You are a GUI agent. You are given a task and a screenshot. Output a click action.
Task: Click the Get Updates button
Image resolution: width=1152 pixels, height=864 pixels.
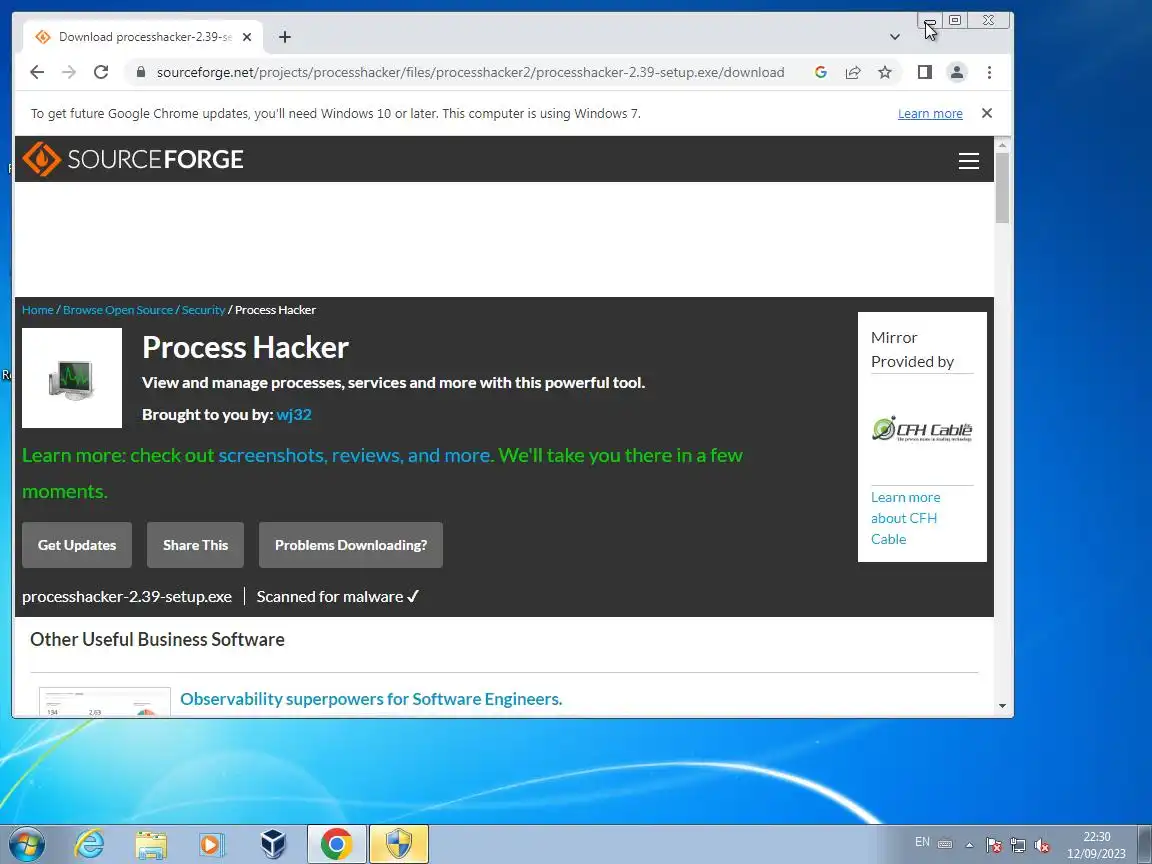[77, 545]
